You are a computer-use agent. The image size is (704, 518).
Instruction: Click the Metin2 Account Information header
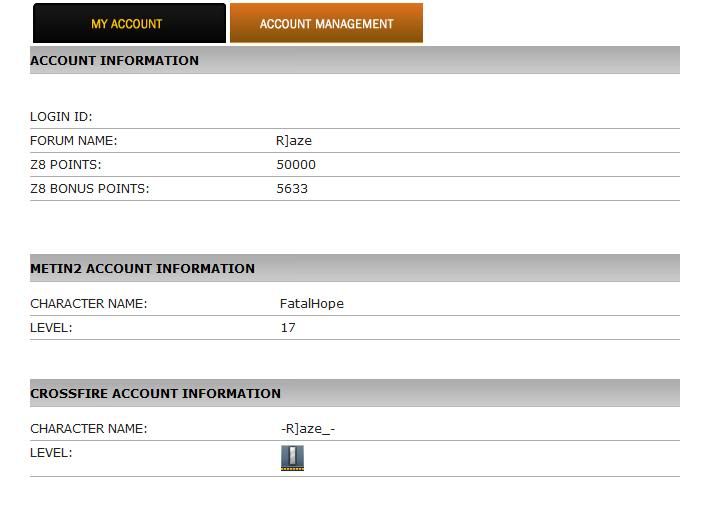click(142, 268)
